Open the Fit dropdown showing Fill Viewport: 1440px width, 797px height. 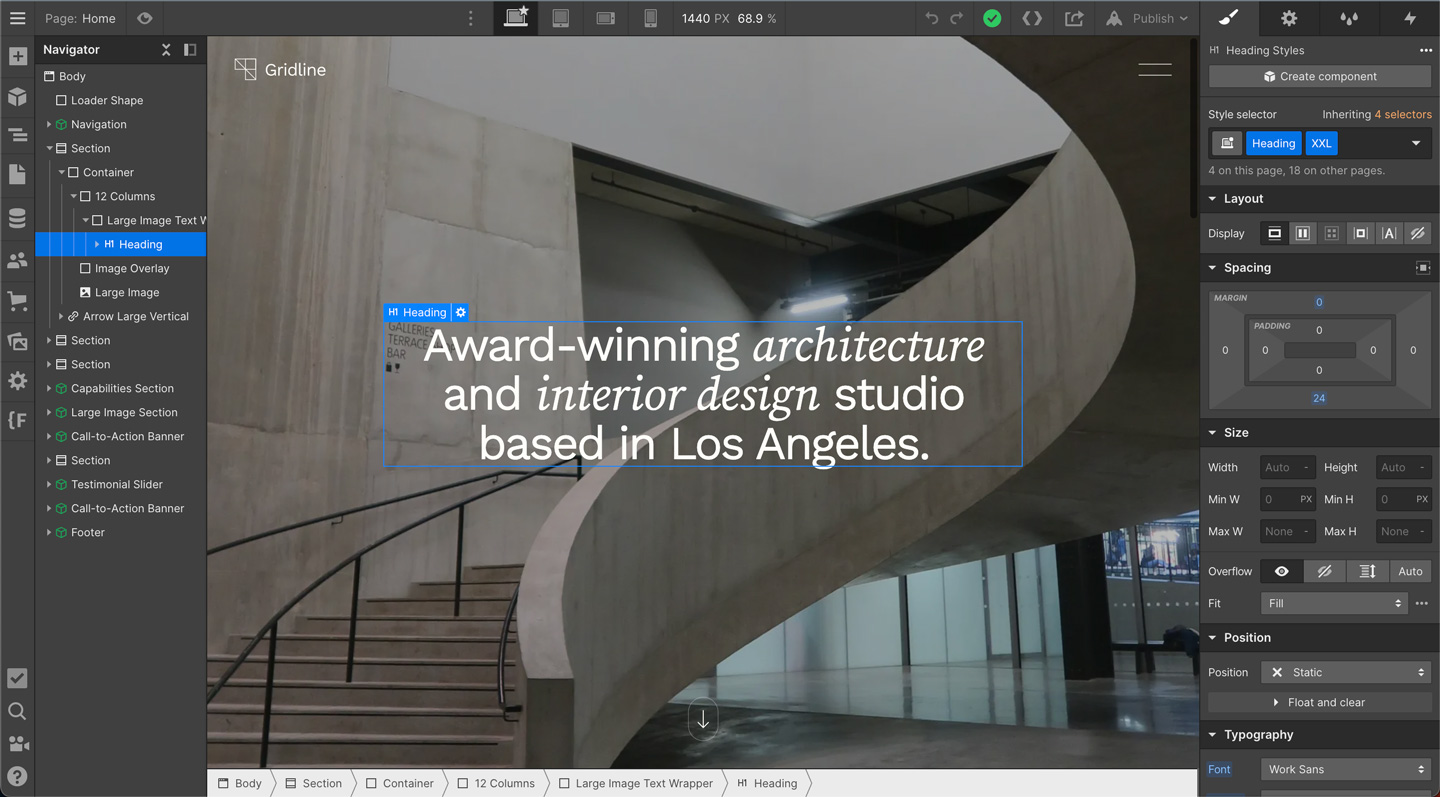coord(1334,603)
